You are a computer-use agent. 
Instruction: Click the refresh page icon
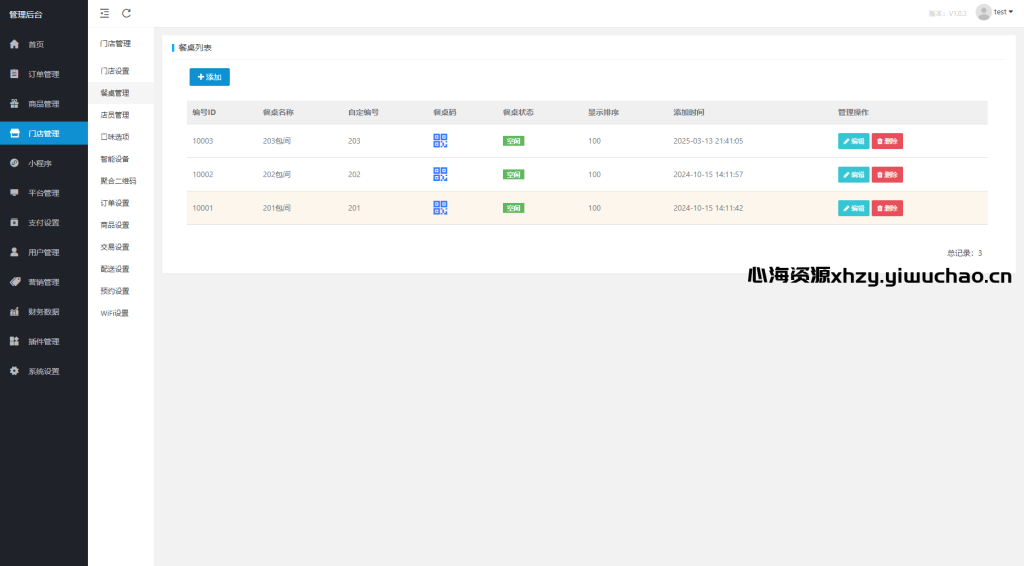click(x=126, y=13)
